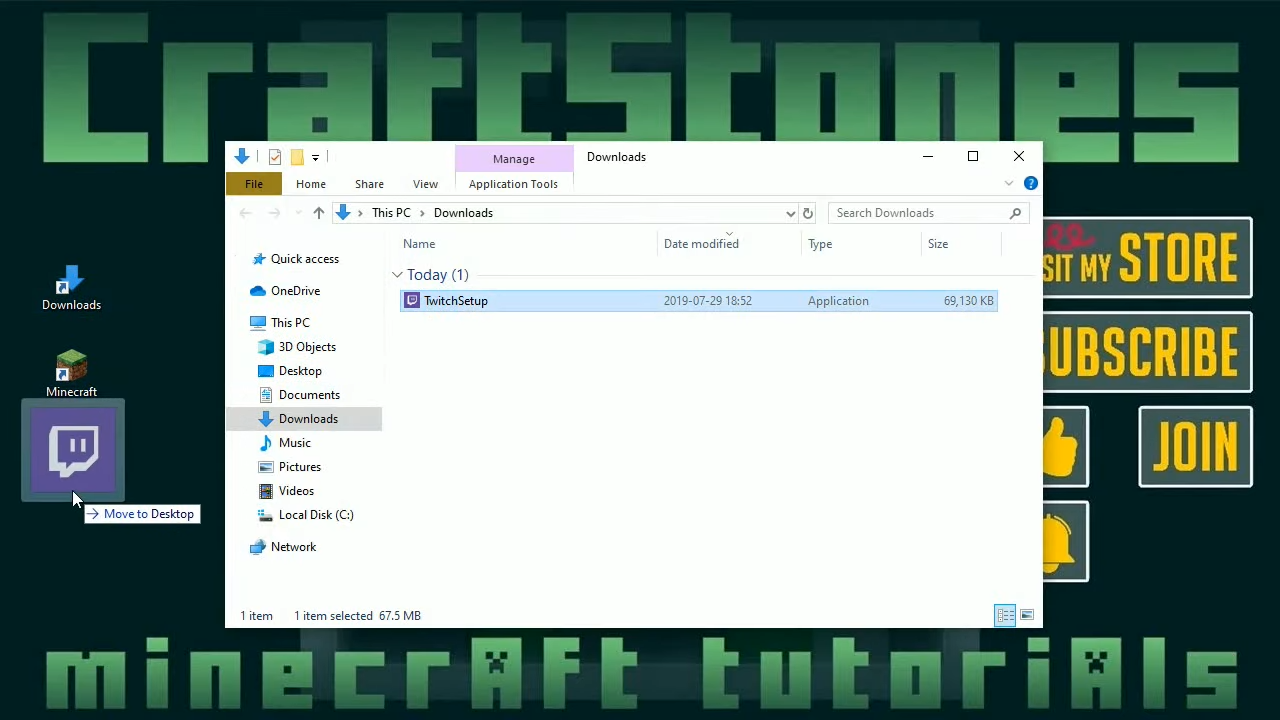Click the SUBSCRIBE banner on the wallpaper
Screen dimensions: 1280x720
pos(1146,352)
